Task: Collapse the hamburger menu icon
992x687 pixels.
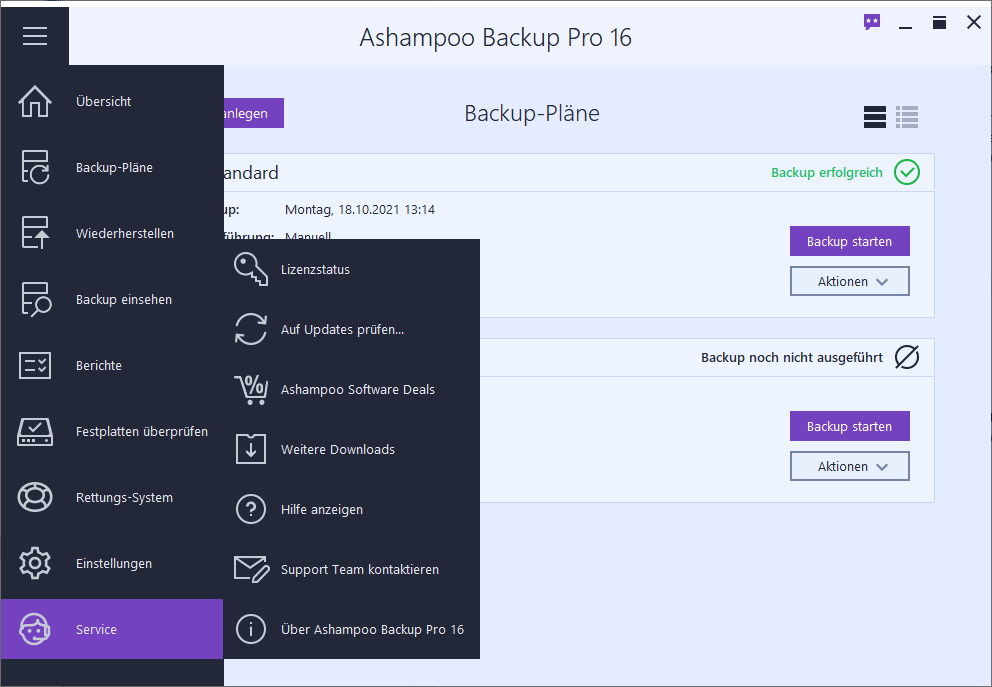Action: click(x=35, y=35)
